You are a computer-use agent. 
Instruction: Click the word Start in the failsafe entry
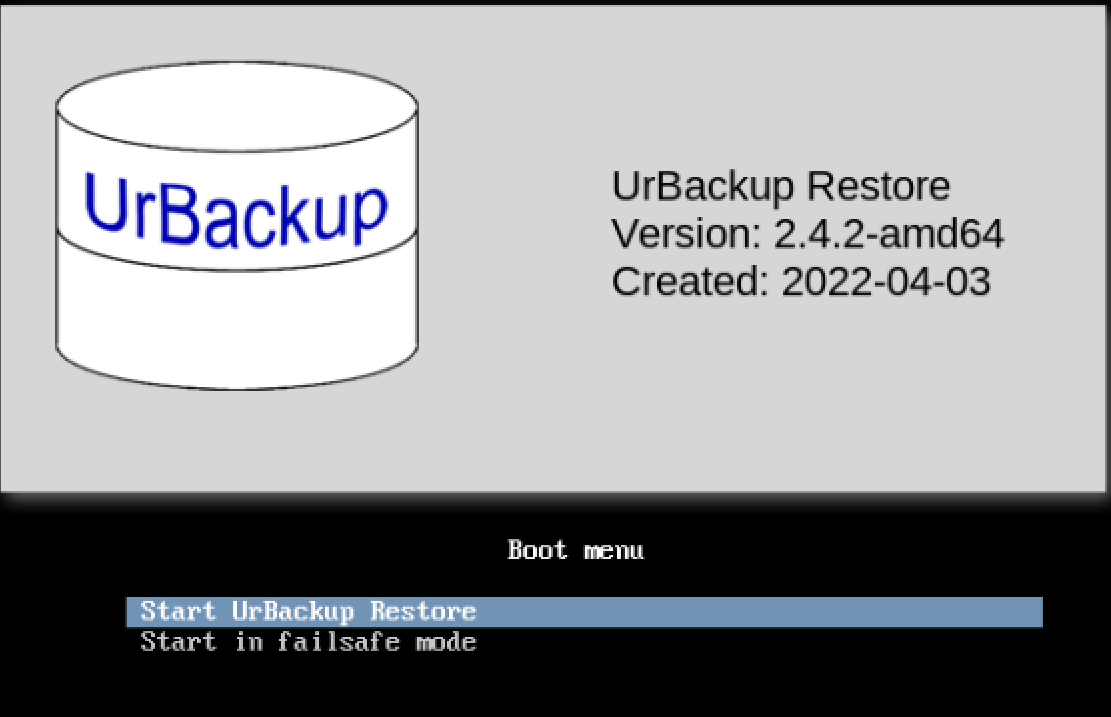[178, 642]
